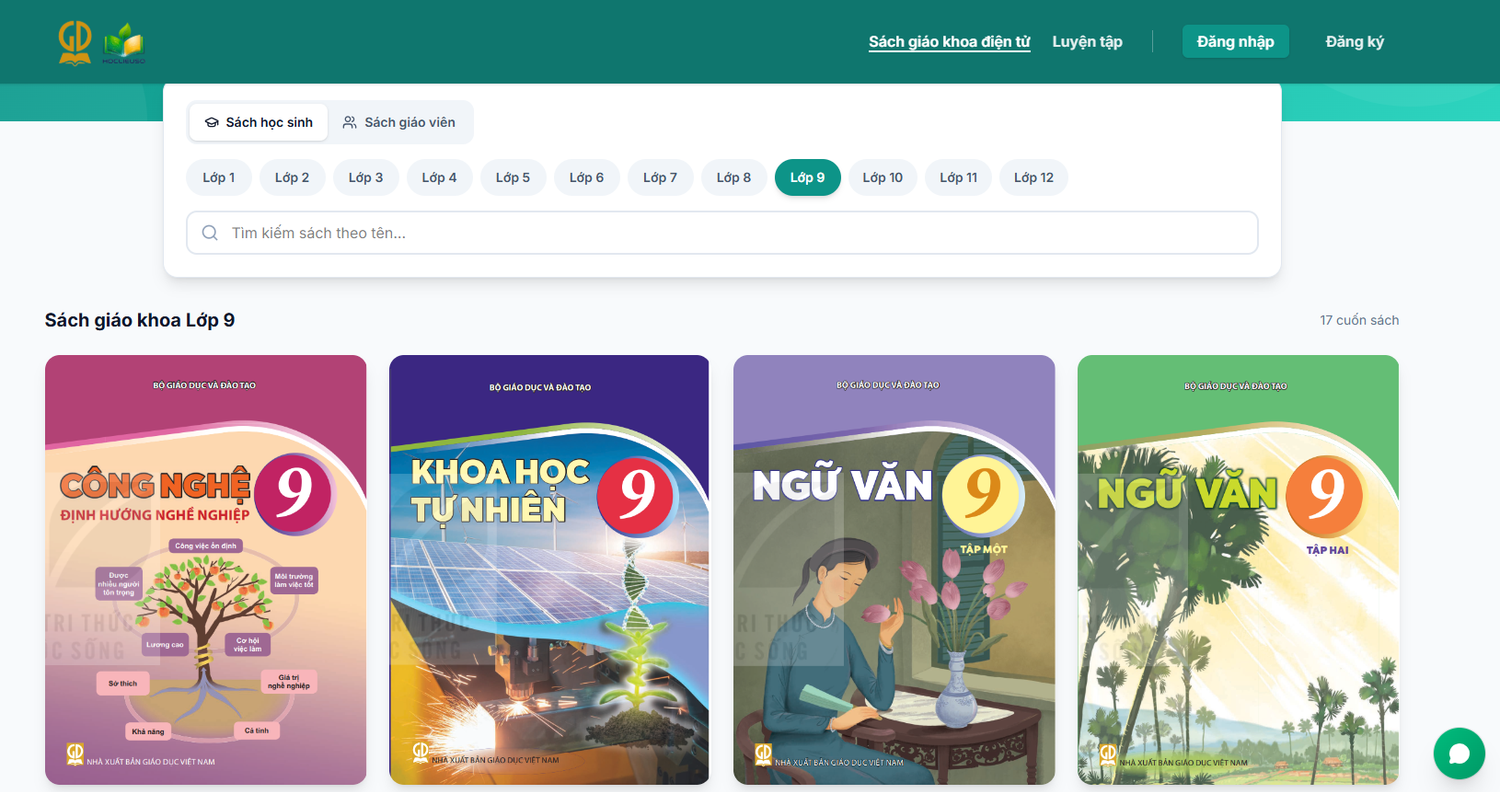Select grade filter Lớp 7
Viewport: 1500px width, 792px height.
click(660, 177)
